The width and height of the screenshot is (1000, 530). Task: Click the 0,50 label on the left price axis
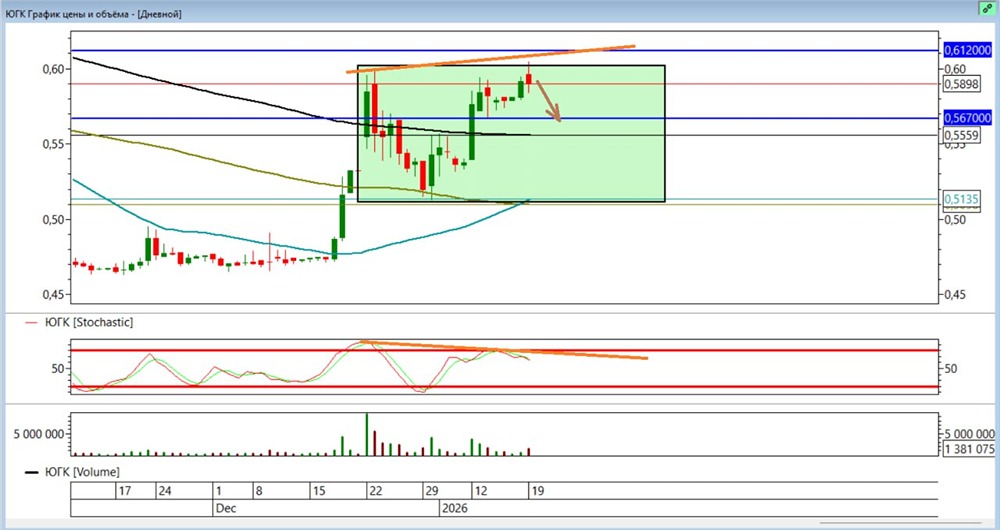pyautogui.click(x=51, y=219)
